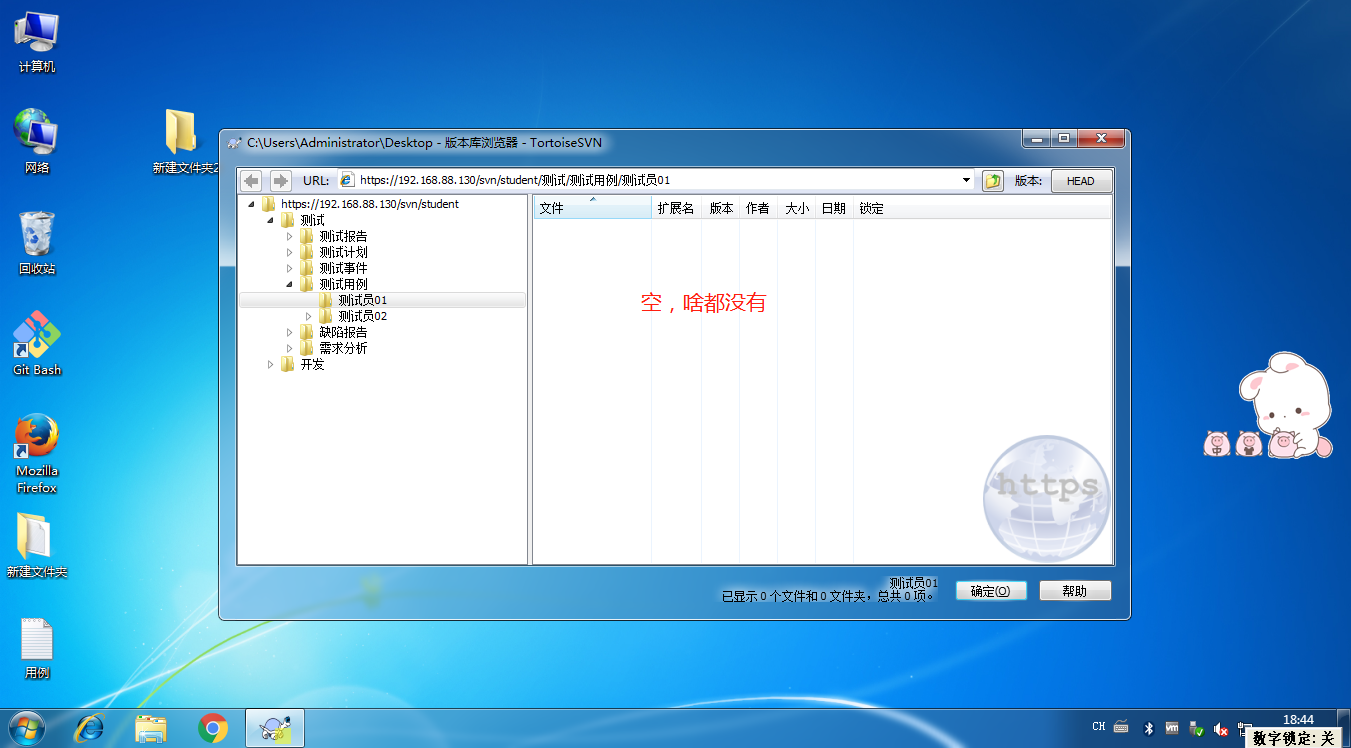Go back with the left arrow button
Image resolution: width=1351 pixels, height=748 pixels.
click(x=251, y=181)
